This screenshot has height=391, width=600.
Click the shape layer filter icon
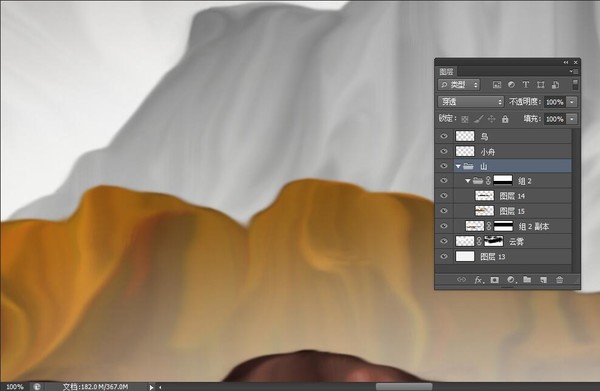click(x=541, y=85)
